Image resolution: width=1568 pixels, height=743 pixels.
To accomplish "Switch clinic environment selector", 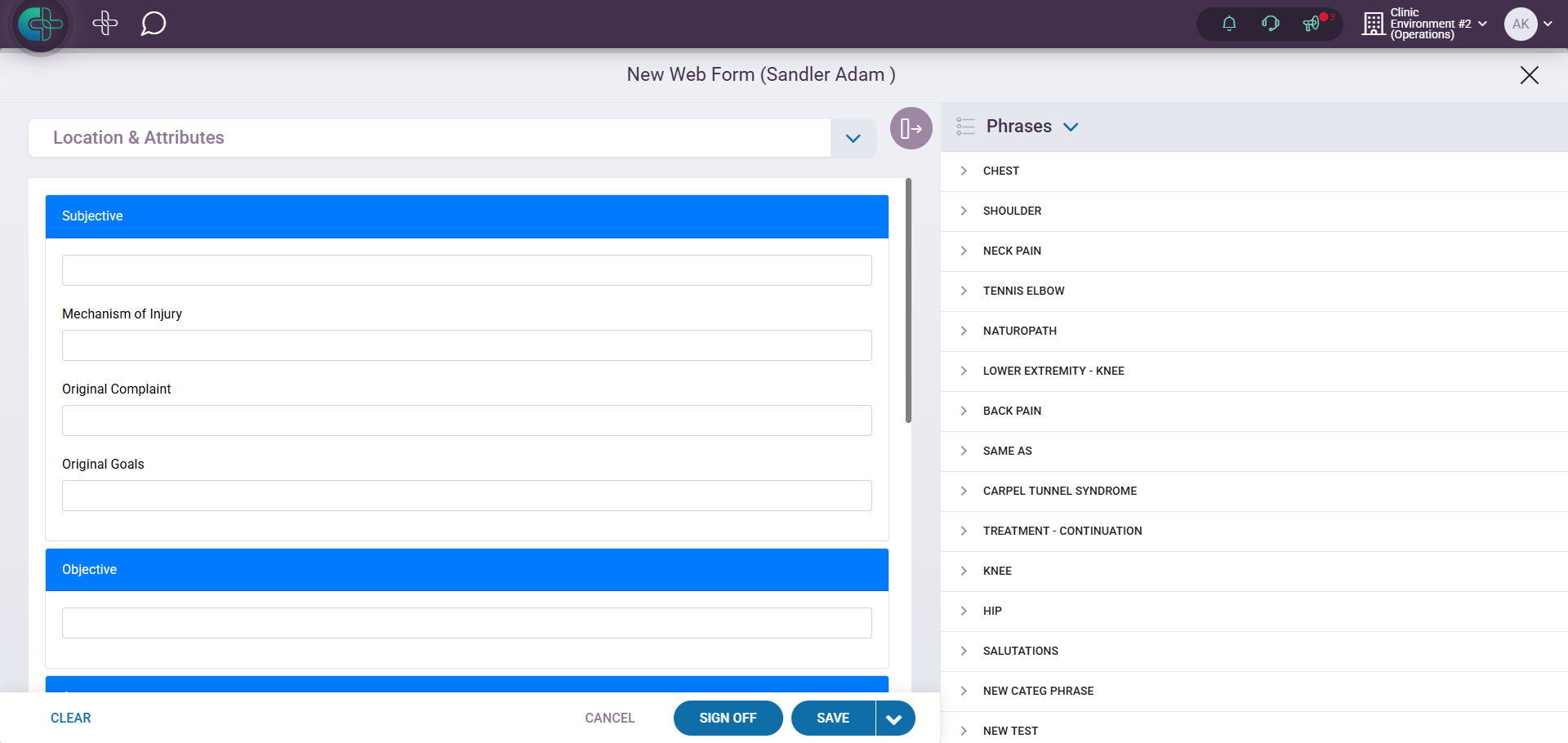I will pos(1424,24).
